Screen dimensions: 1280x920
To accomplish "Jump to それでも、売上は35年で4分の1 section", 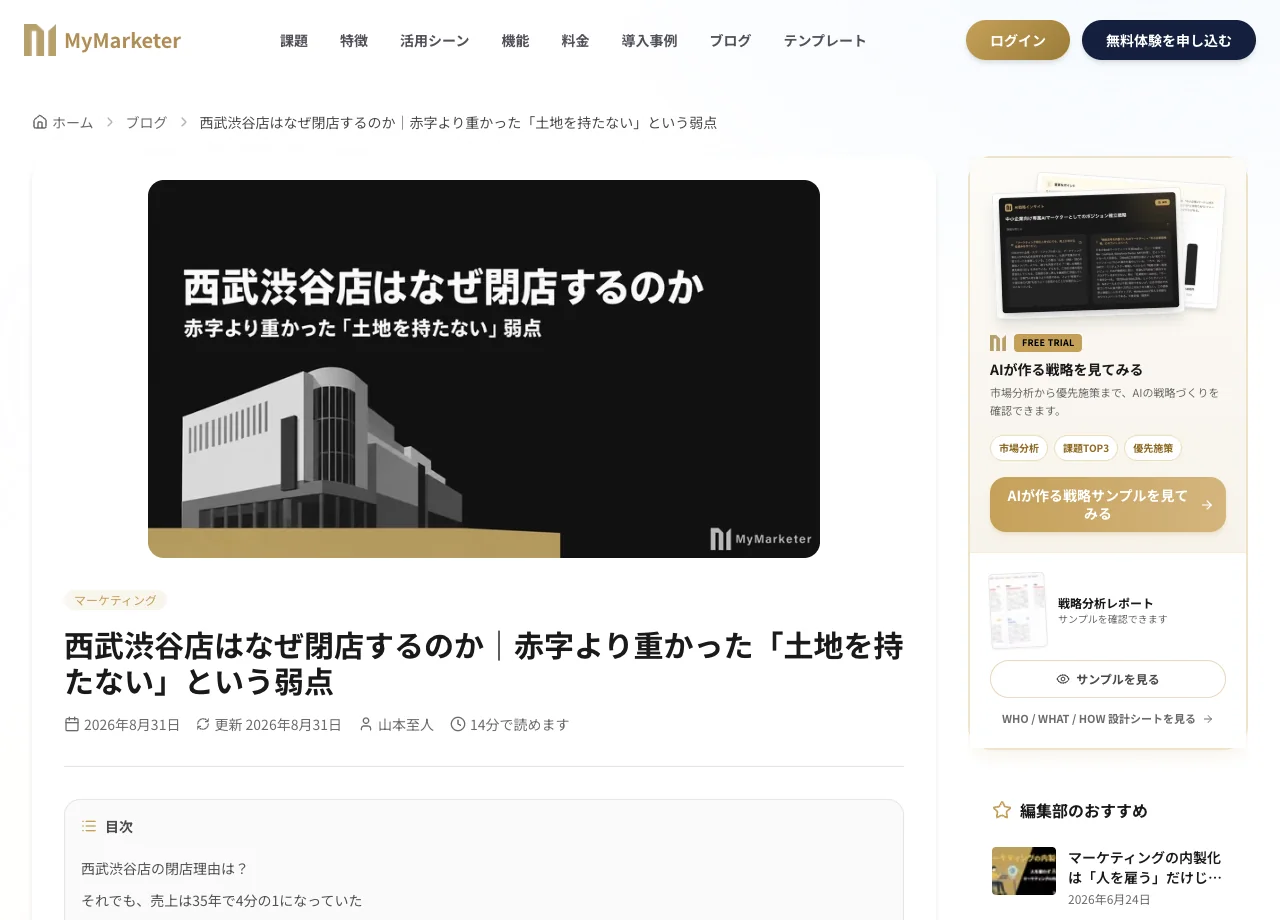I will 222,900.
